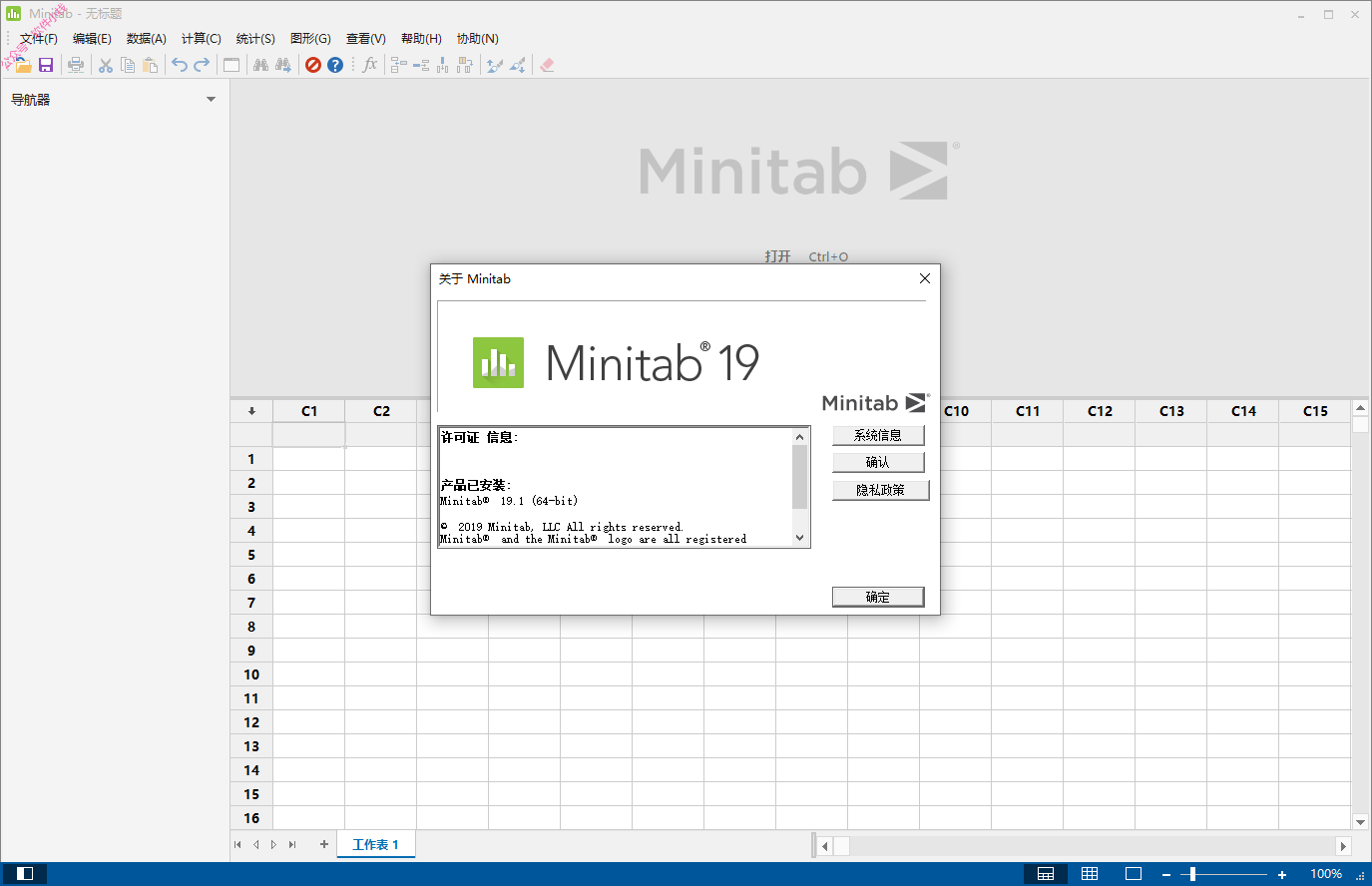Open Help with the blue question mark

pos(335,65)
